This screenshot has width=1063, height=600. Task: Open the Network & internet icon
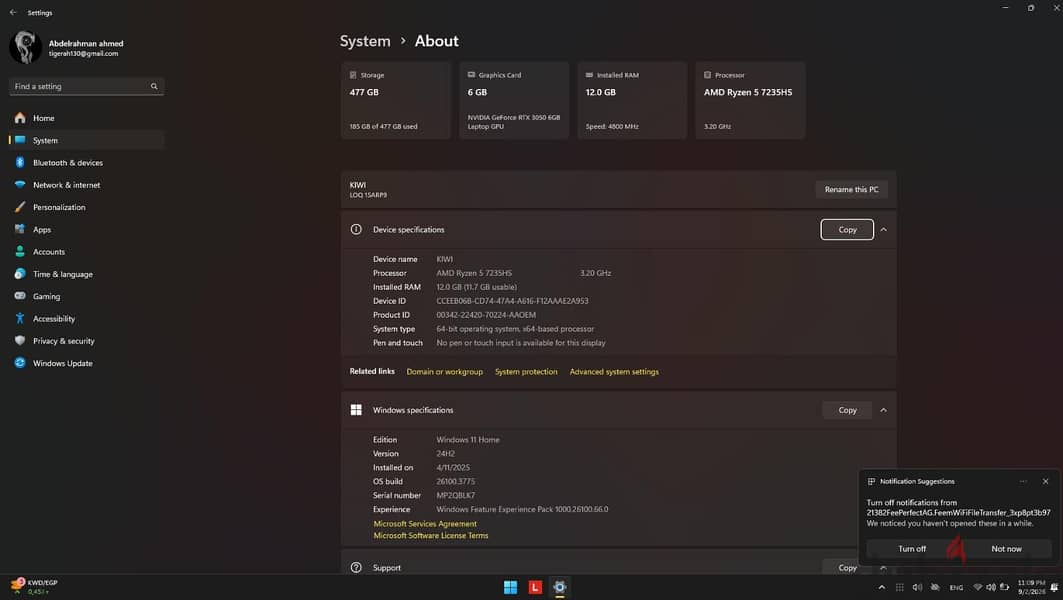pos(20,184)
